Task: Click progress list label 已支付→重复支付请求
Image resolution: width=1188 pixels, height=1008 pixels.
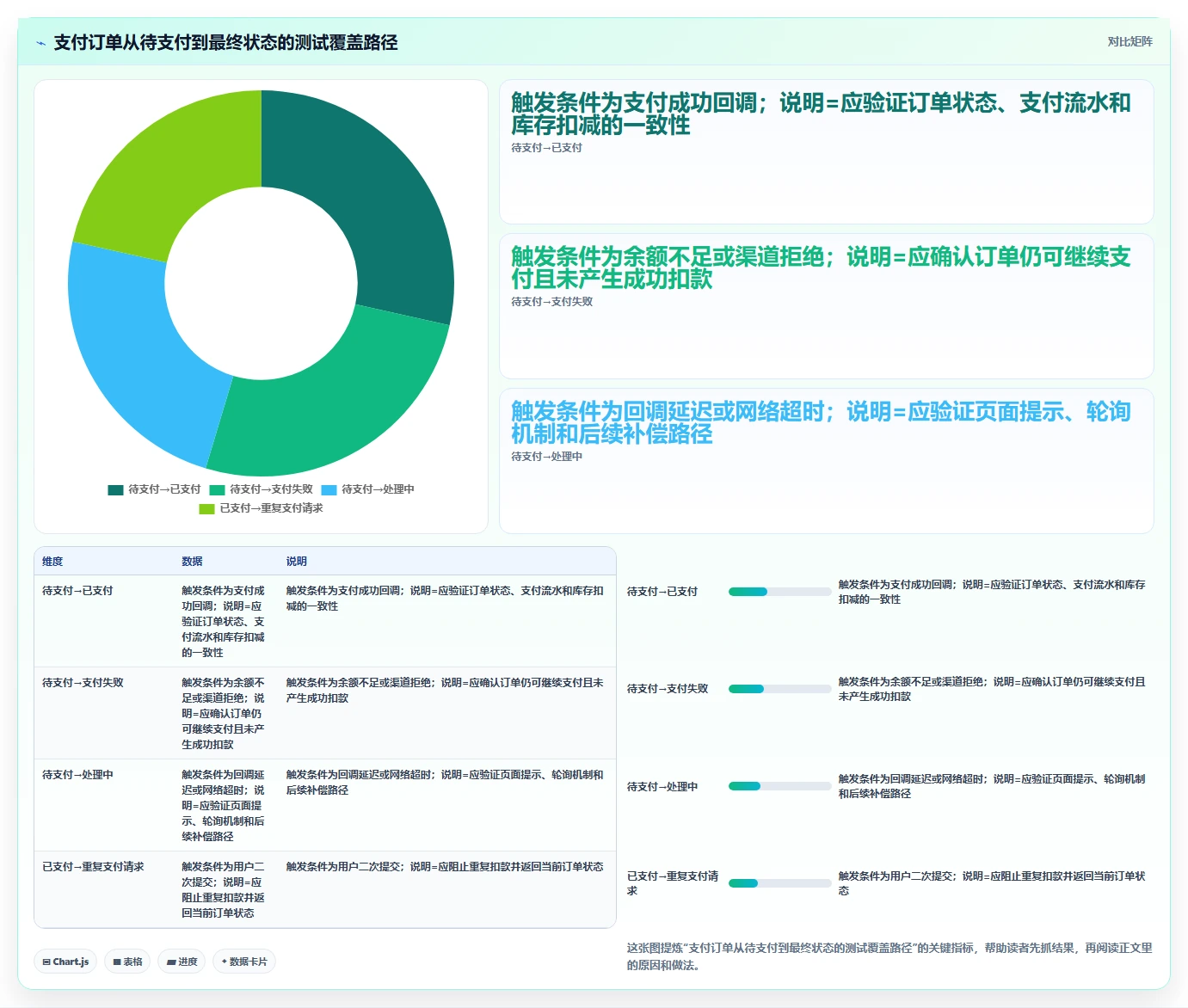Action: coord(673,883)
